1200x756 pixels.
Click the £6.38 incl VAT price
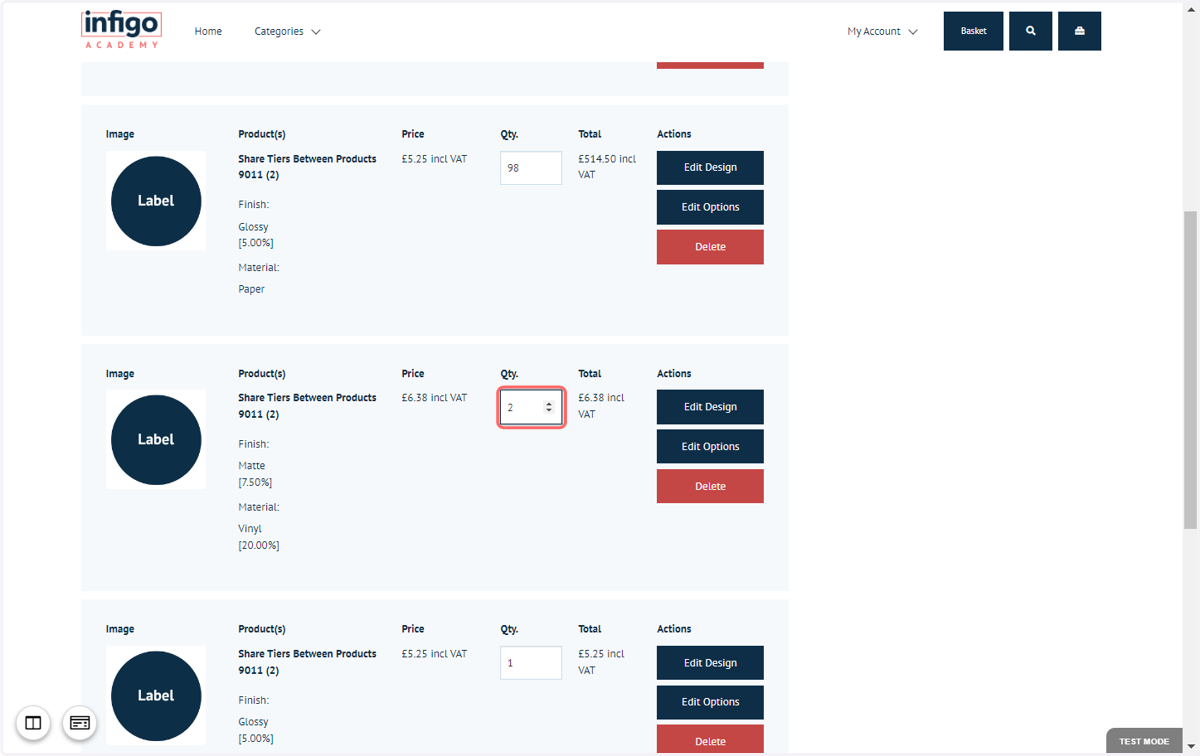coord(434,398)
